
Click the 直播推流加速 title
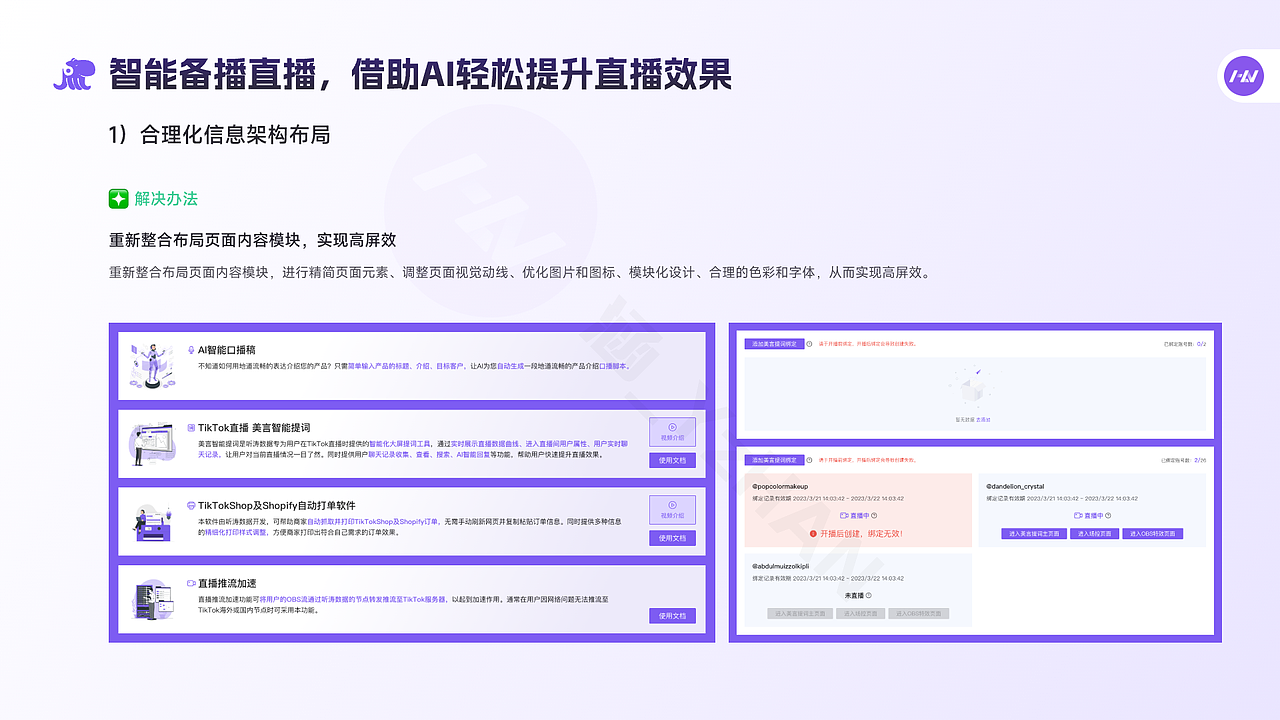pos(227,583)
